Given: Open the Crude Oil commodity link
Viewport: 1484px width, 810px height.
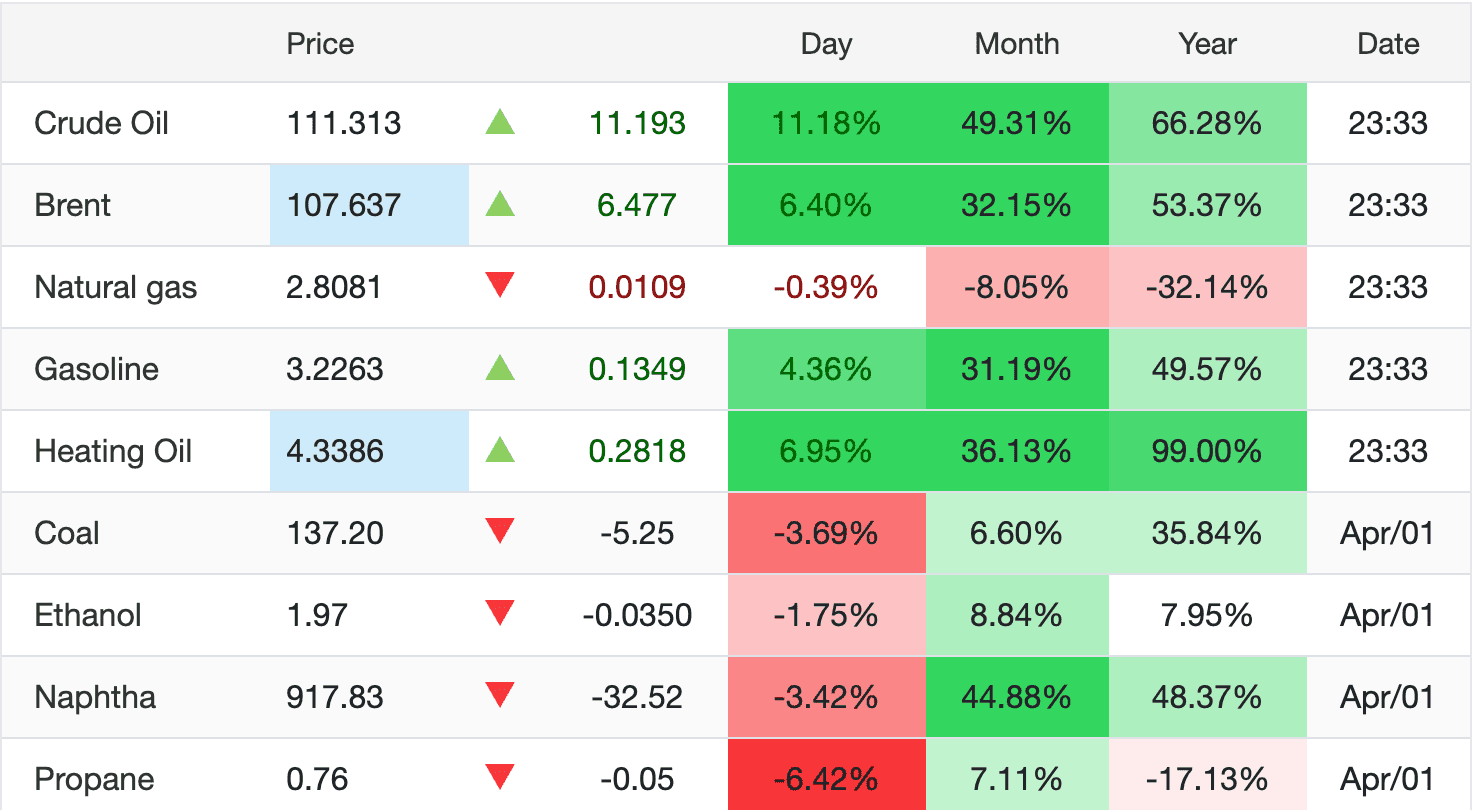Looking at the screenshot, I should [x=101, y=124].
